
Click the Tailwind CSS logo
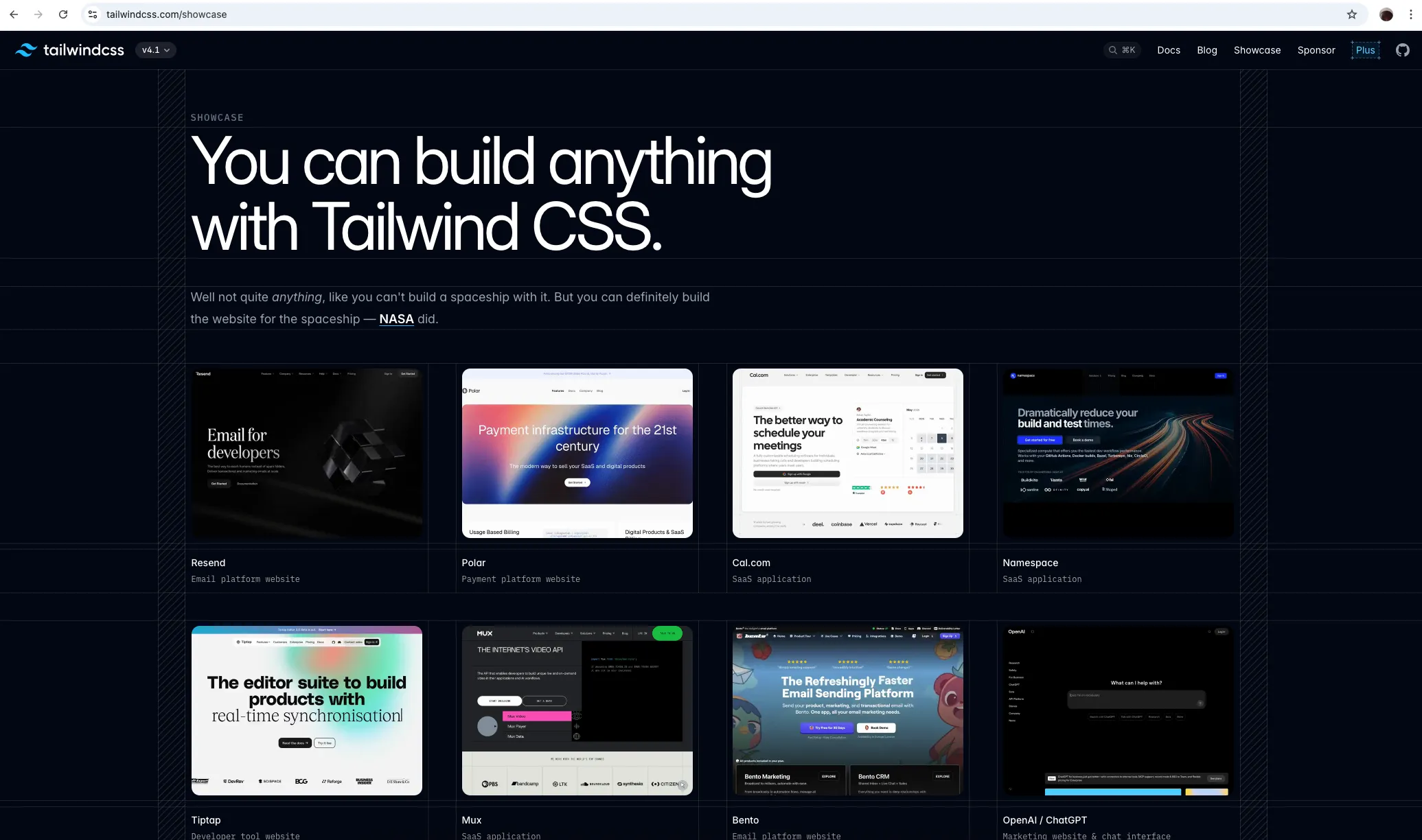click(x=69, y=49)
